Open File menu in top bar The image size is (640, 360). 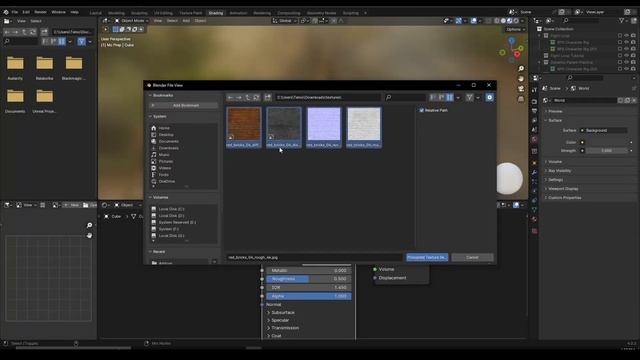point(15,12)
